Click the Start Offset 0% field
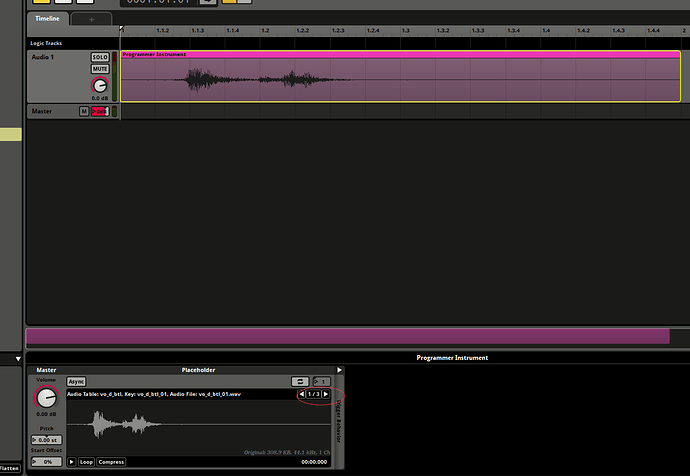Image resolution: width=690 pixels, height=476 pixels. [46, 462]
